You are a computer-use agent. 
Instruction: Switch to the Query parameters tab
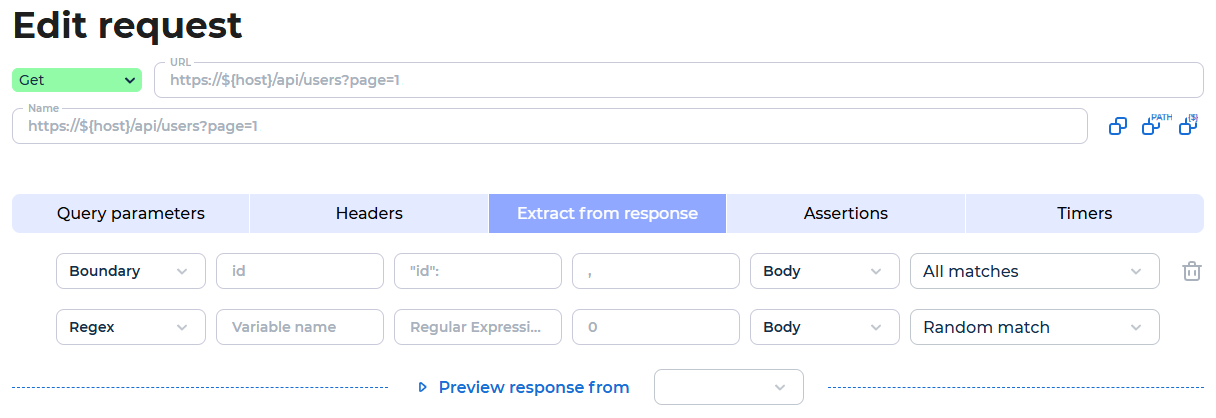[131, 213]
